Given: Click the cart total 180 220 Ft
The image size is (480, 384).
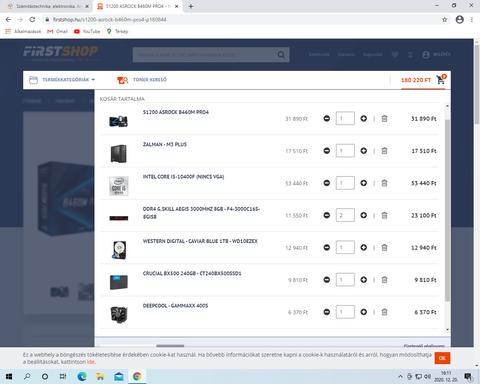Looking at the screenshot, I should click(x=416, y=80).
